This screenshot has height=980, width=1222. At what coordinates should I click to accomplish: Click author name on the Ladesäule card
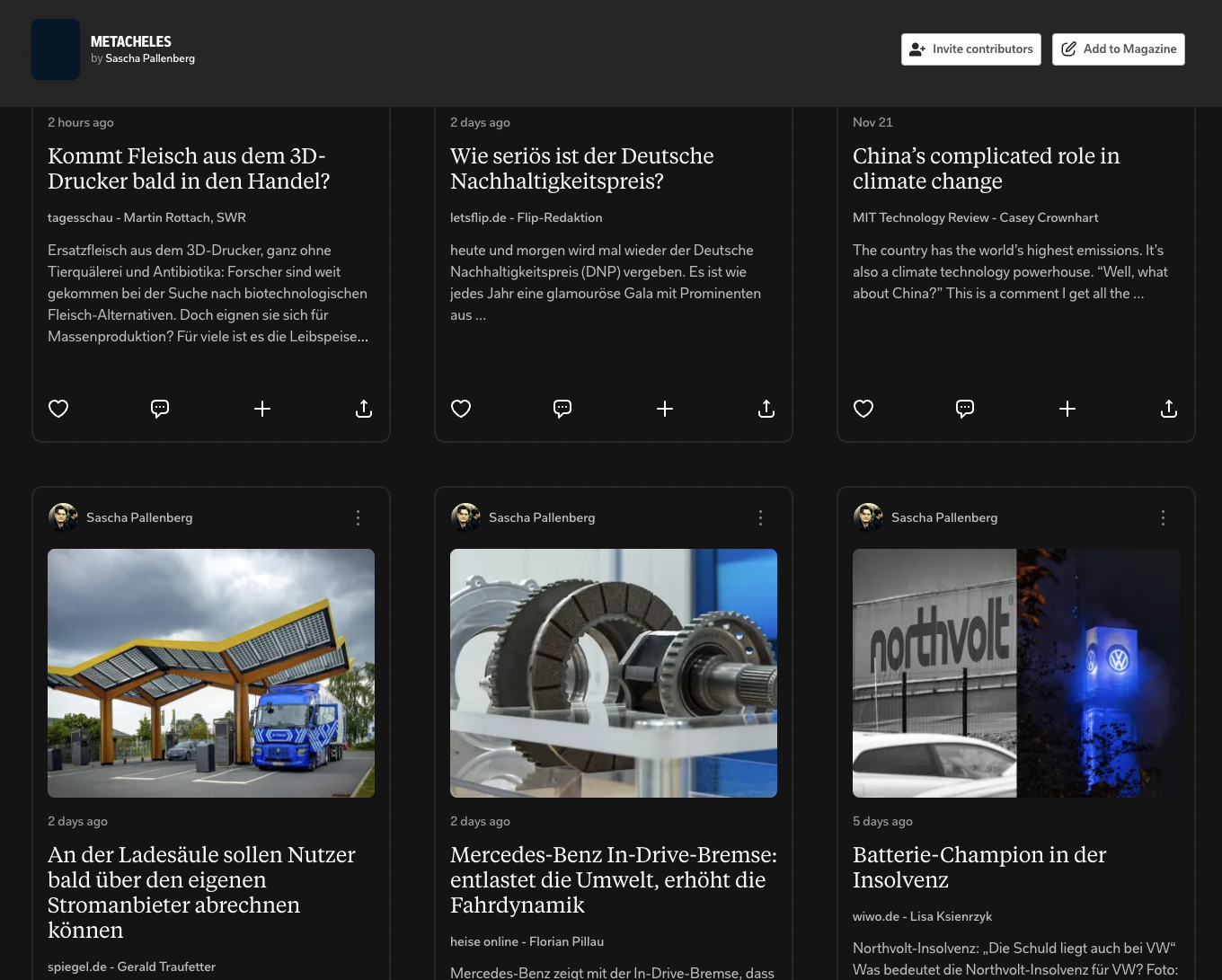pyautogui.click(x=139, y=517)
